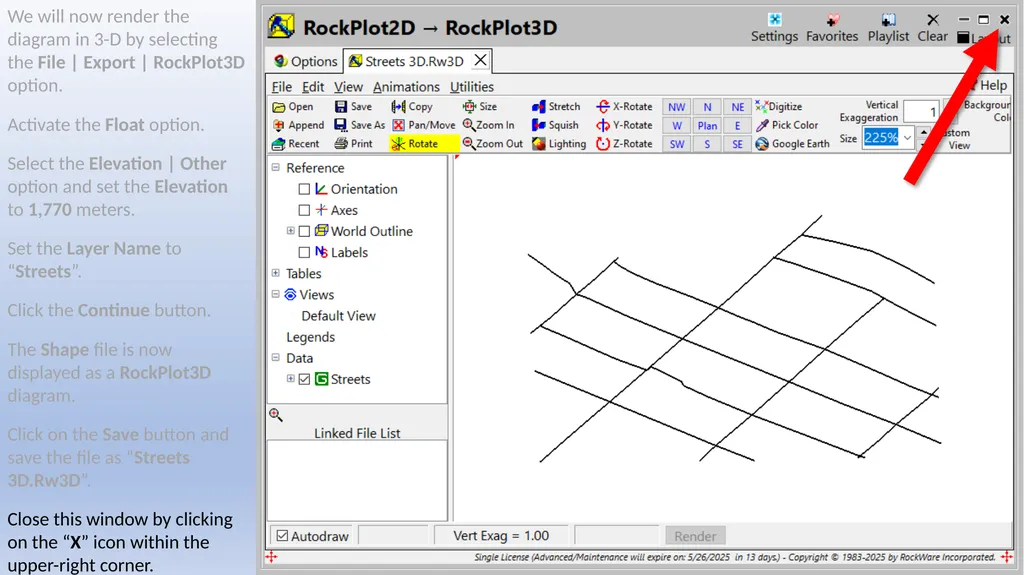Select the Legends tree item
Image resolution: width=1024 pixels, height=575 pixels.
tap(310, 337)
